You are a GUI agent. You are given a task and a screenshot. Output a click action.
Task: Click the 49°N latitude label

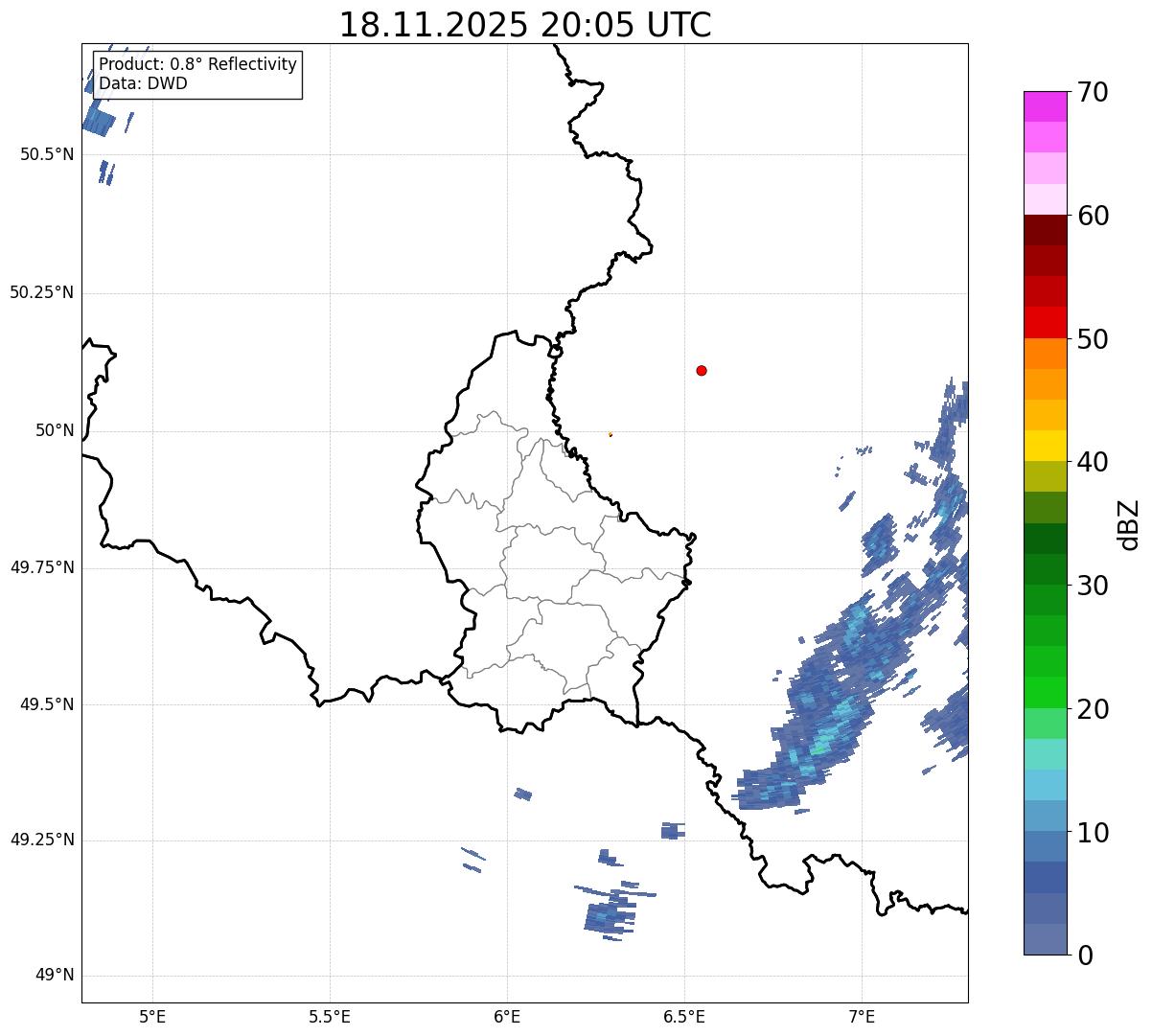[55, 976]
